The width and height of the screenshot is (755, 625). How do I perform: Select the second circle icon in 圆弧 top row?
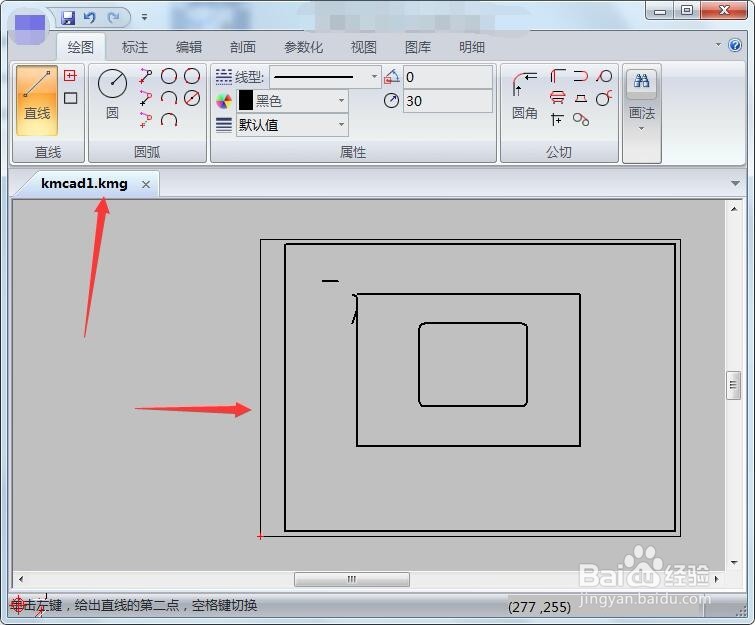(x=192, y=76)
